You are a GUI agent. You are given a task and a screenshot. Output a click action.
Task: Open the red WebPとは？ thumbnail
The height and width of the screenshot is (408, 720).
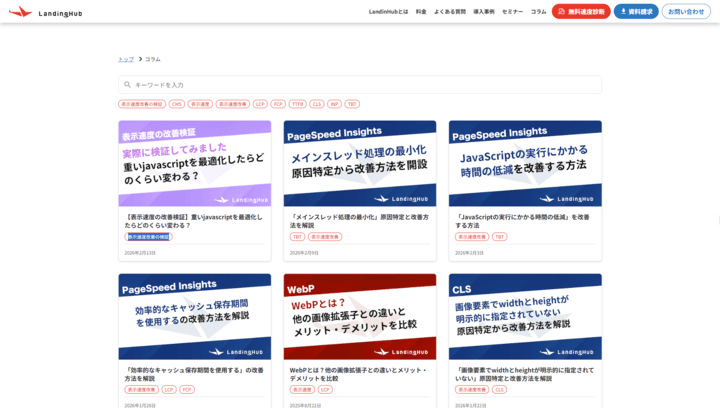click(x=360, y=317)
